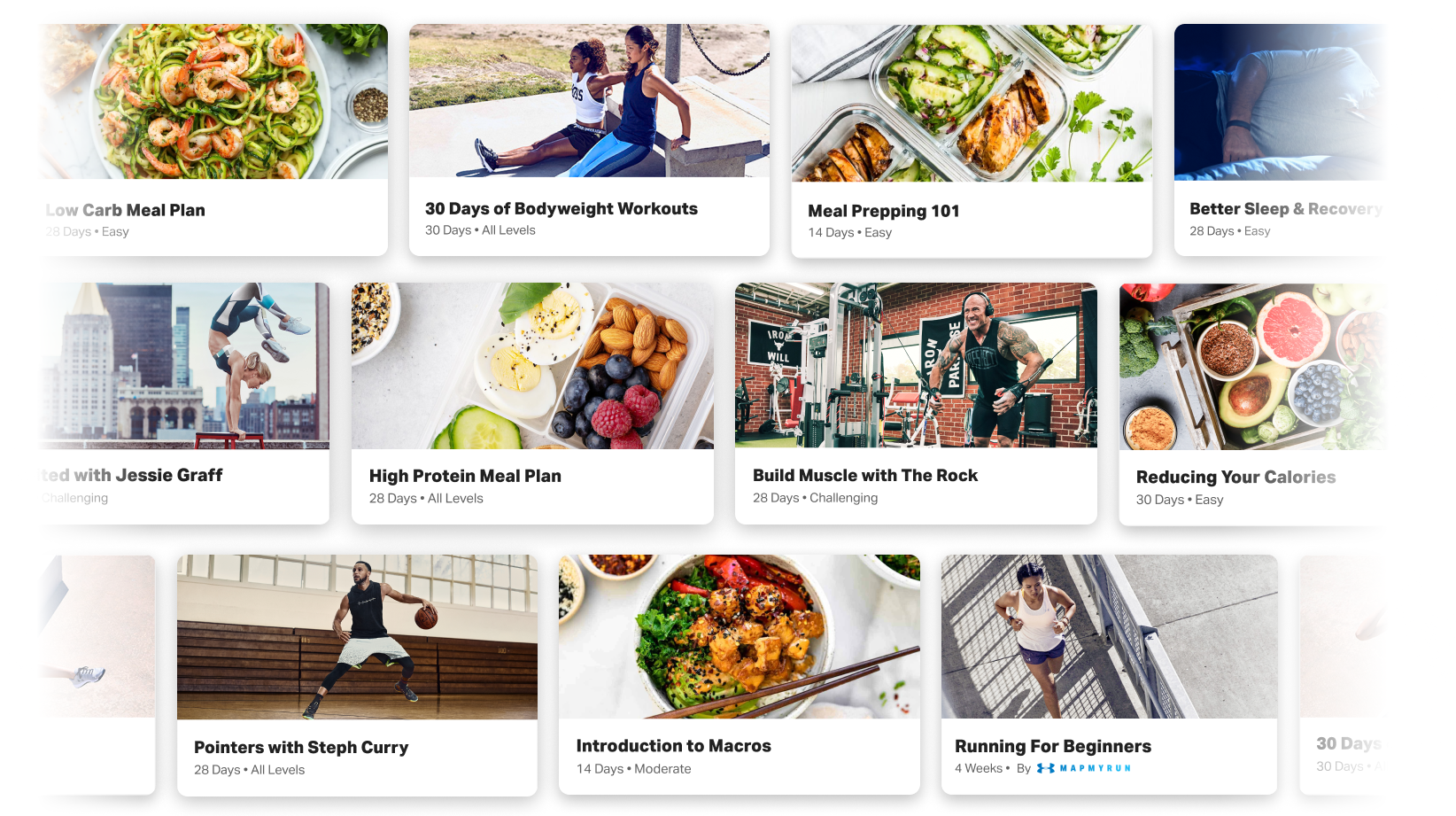Open 30 Days of Bodyweight Workouts photo

pyautogui.click(x=589, y=101)
